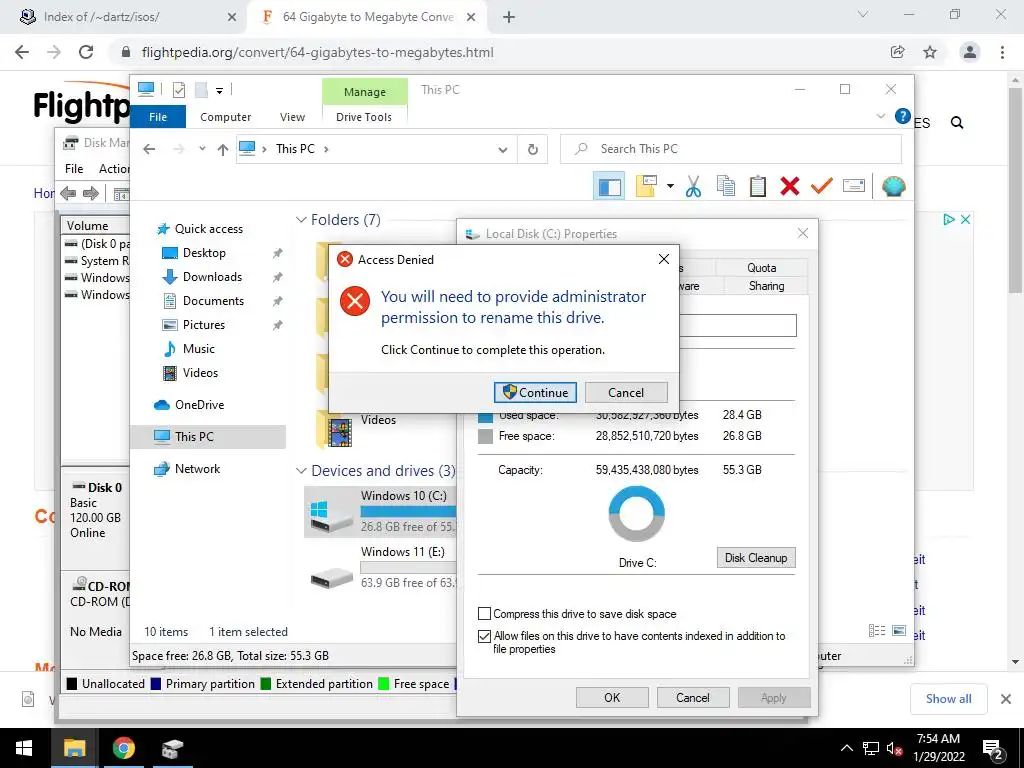Click the Windows 10 (C:) drive usage bar

tap(408, 511)
